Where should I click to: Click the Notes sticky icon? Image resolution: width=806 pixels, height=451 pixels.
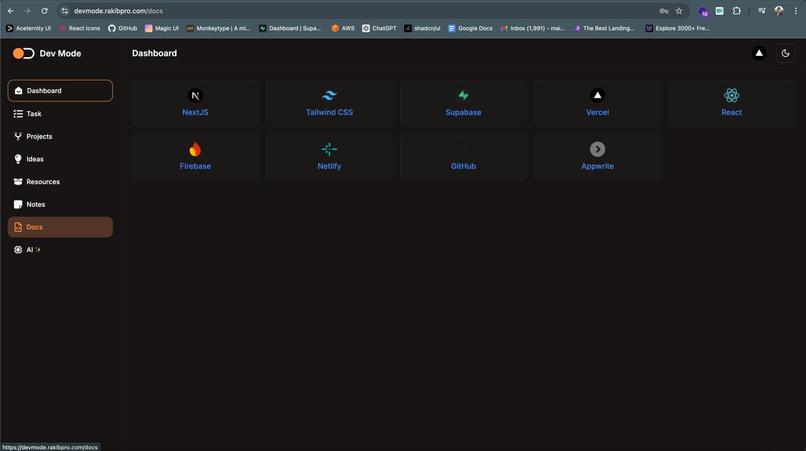pyautogui.click(x=18, y=204)
